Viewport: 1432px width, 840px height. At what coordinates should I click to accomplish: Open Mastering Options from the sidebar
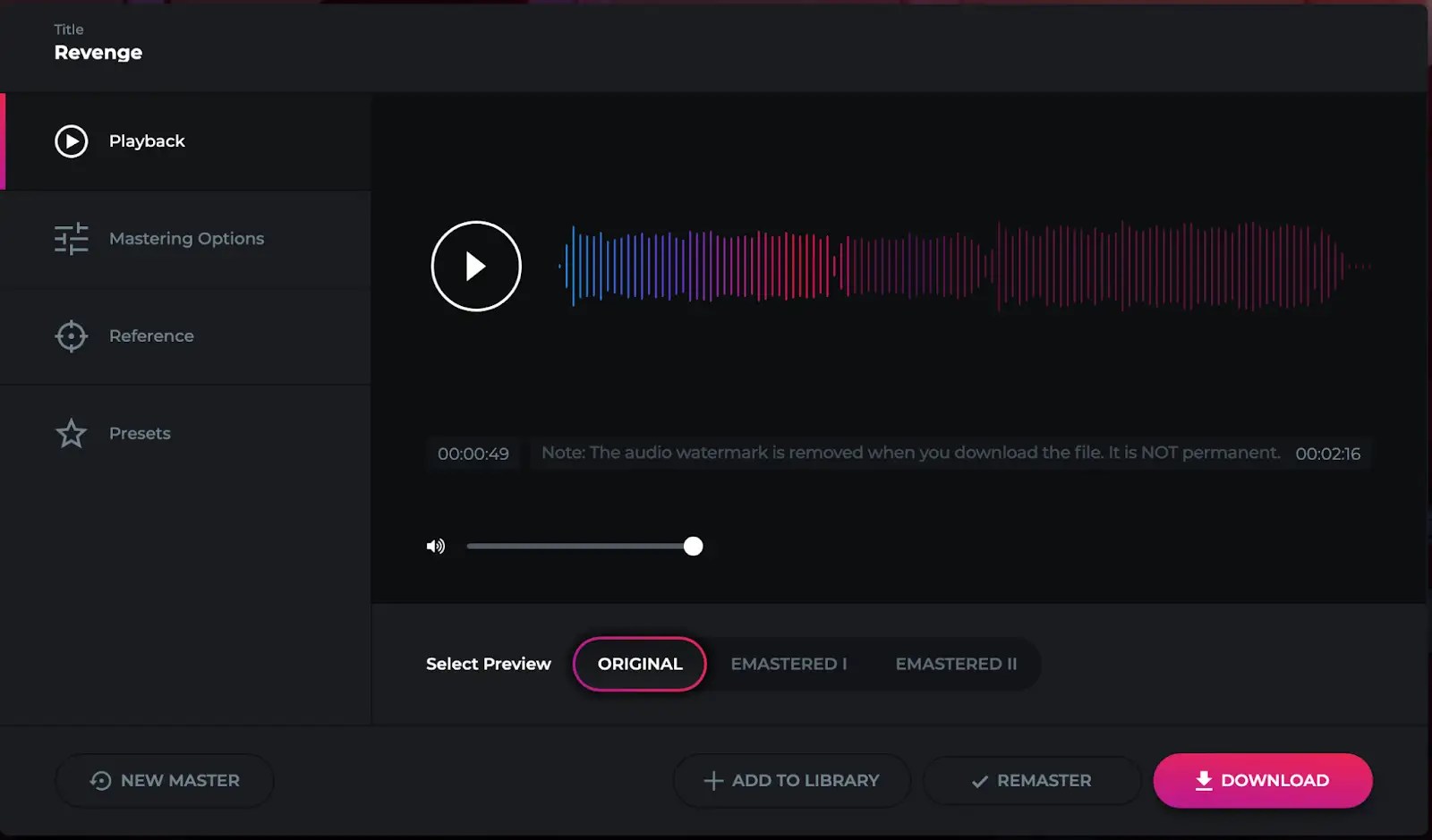coord(71,239)
